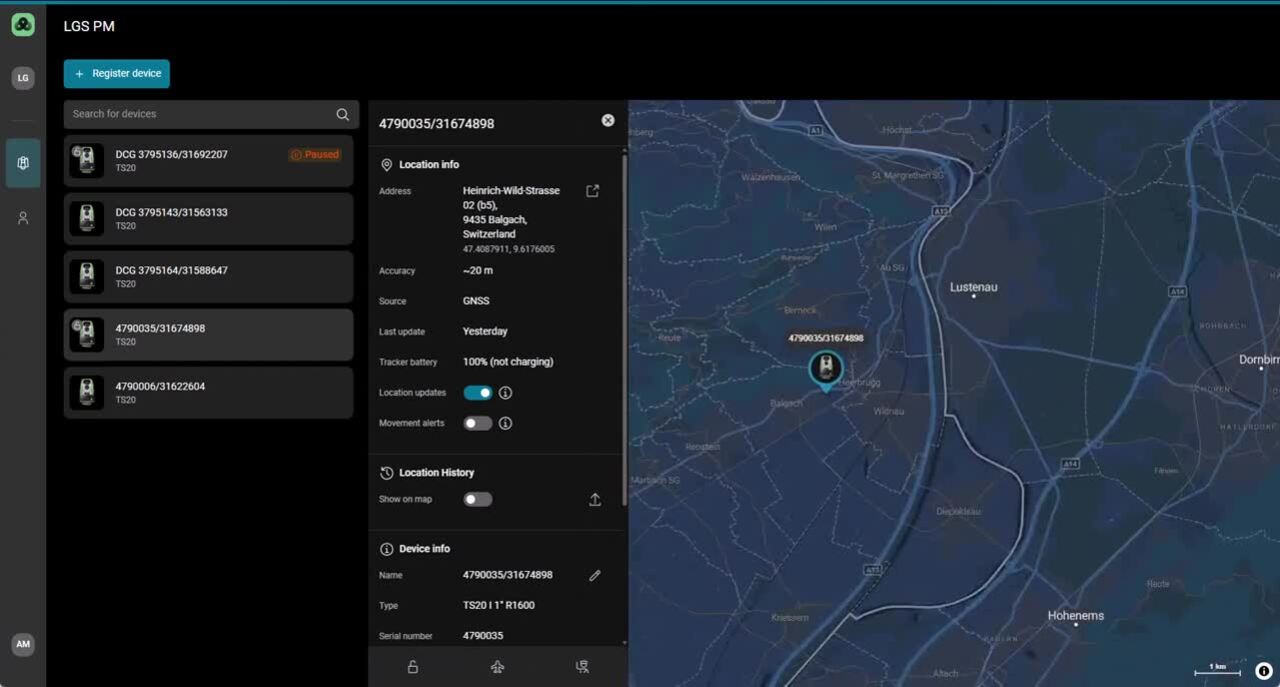Open the AM account avatar menu
The height and width of the screenshot is (687, 1280).
23,645
